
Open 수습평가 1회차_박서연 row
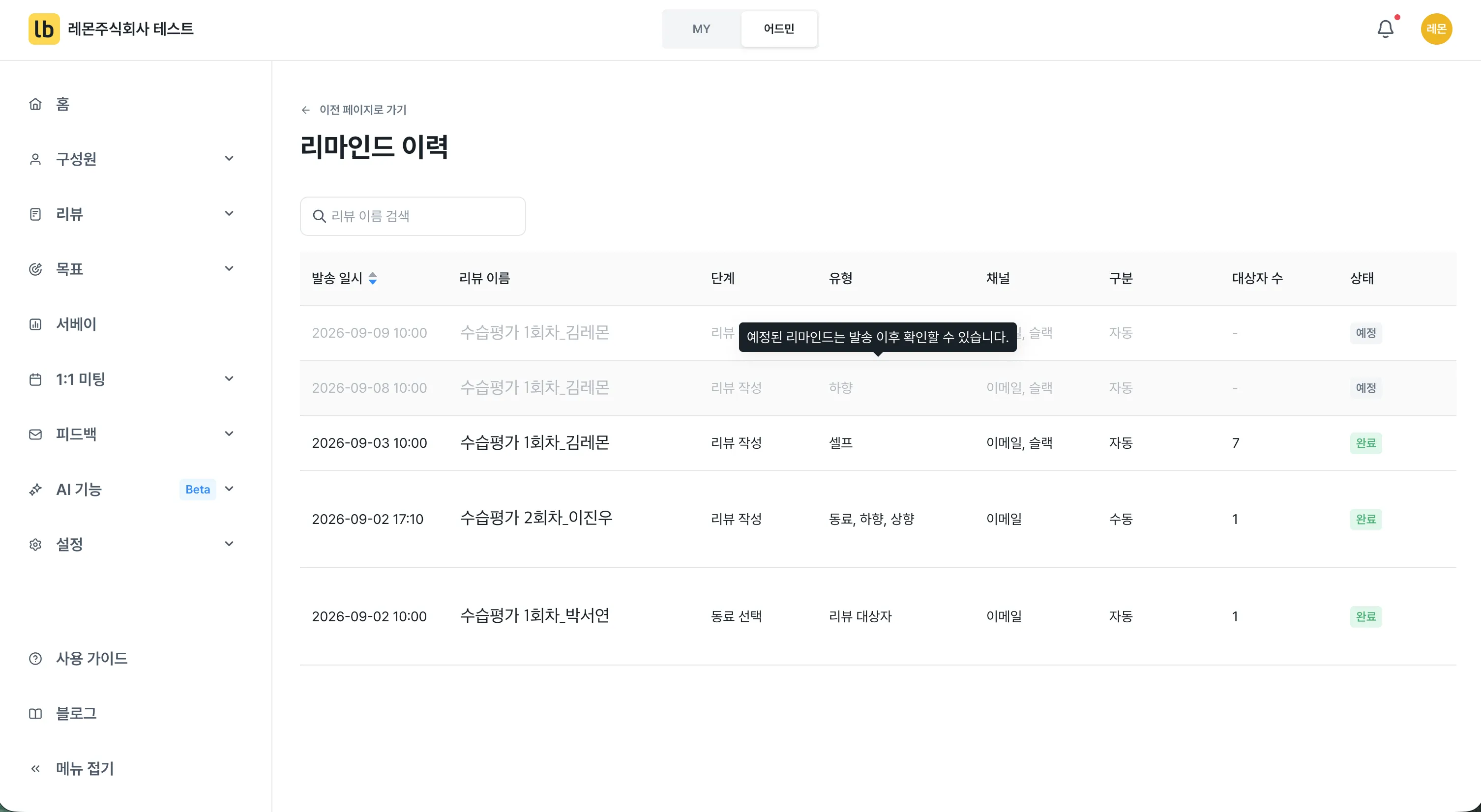point(878,616)
